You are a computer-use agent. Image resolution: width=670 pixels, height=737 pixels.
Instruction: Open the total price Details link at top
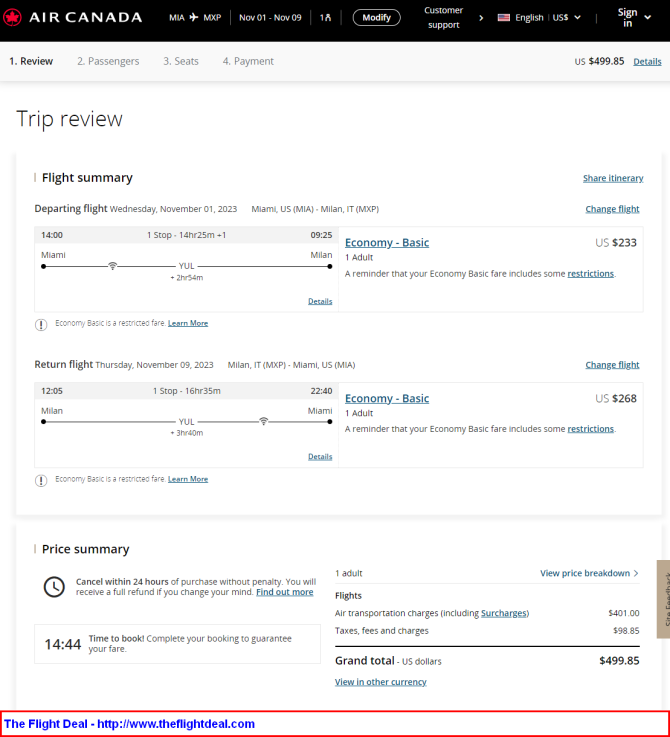pos(647,62)
